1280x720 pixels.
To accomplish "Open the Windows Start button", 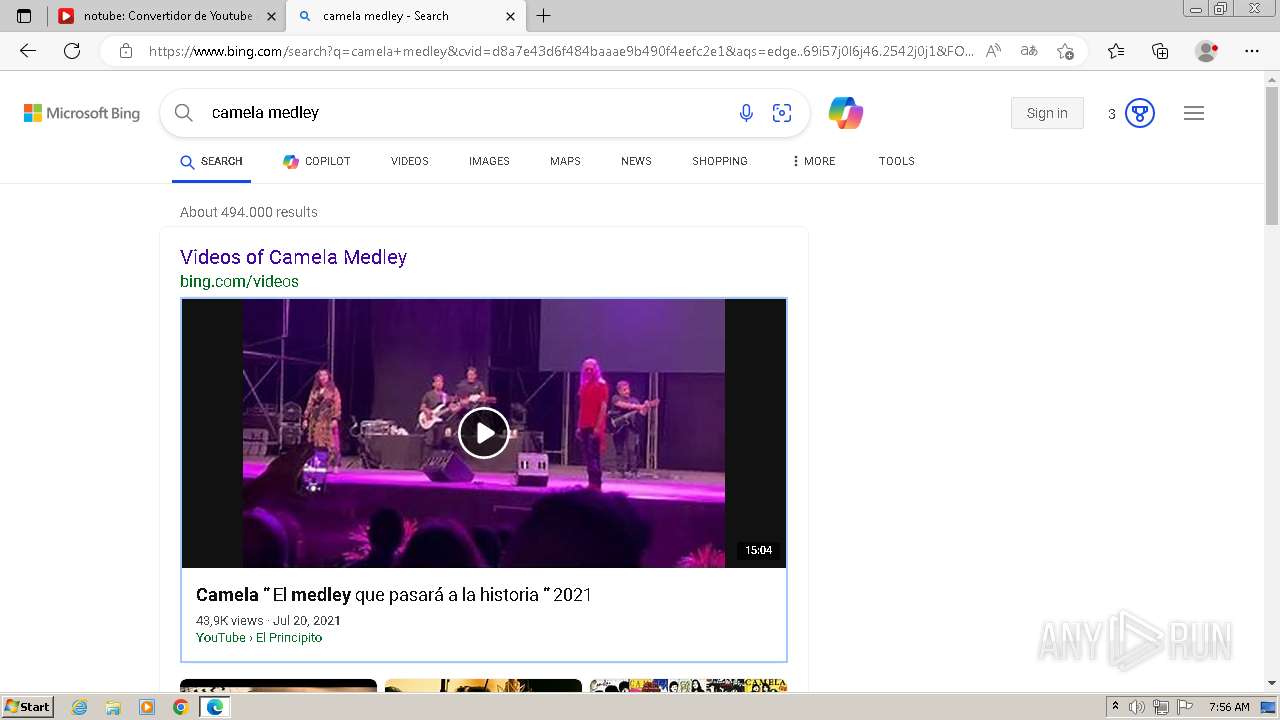I will pyautogui.click(x=28, y=707).
